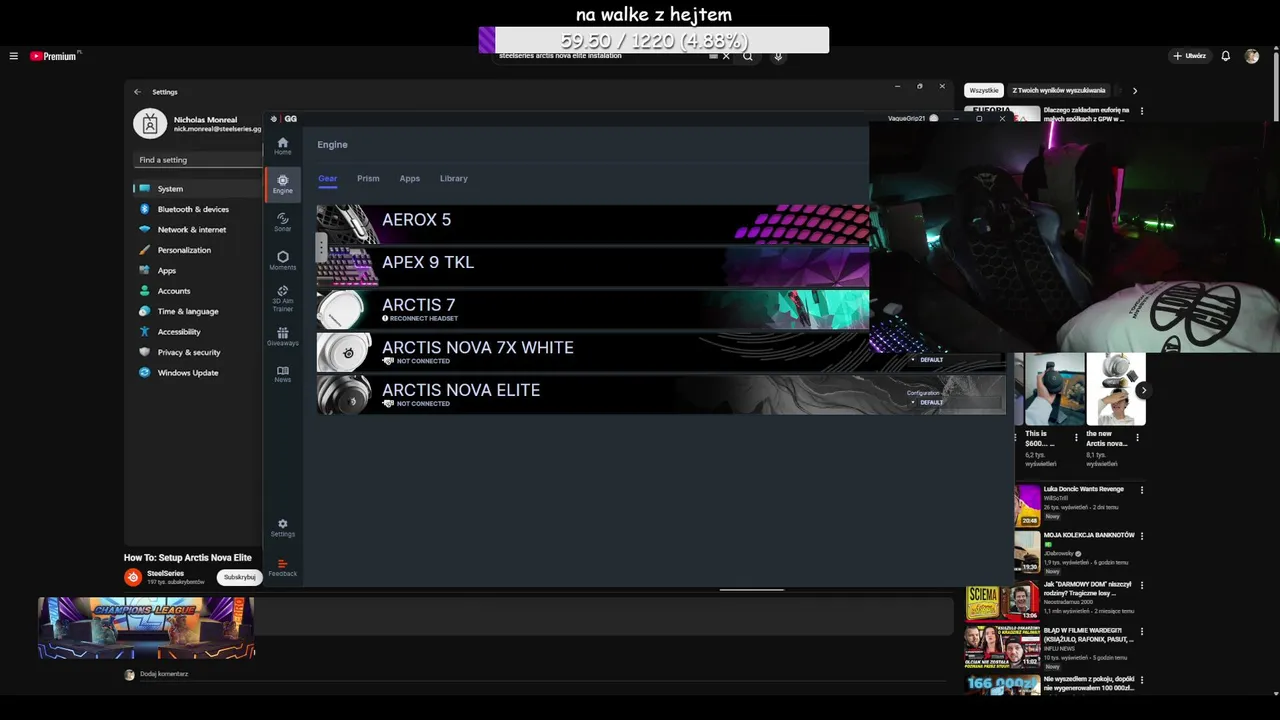
Task: Open GG Settings gear in sidebar
Action: pos(283,527)
